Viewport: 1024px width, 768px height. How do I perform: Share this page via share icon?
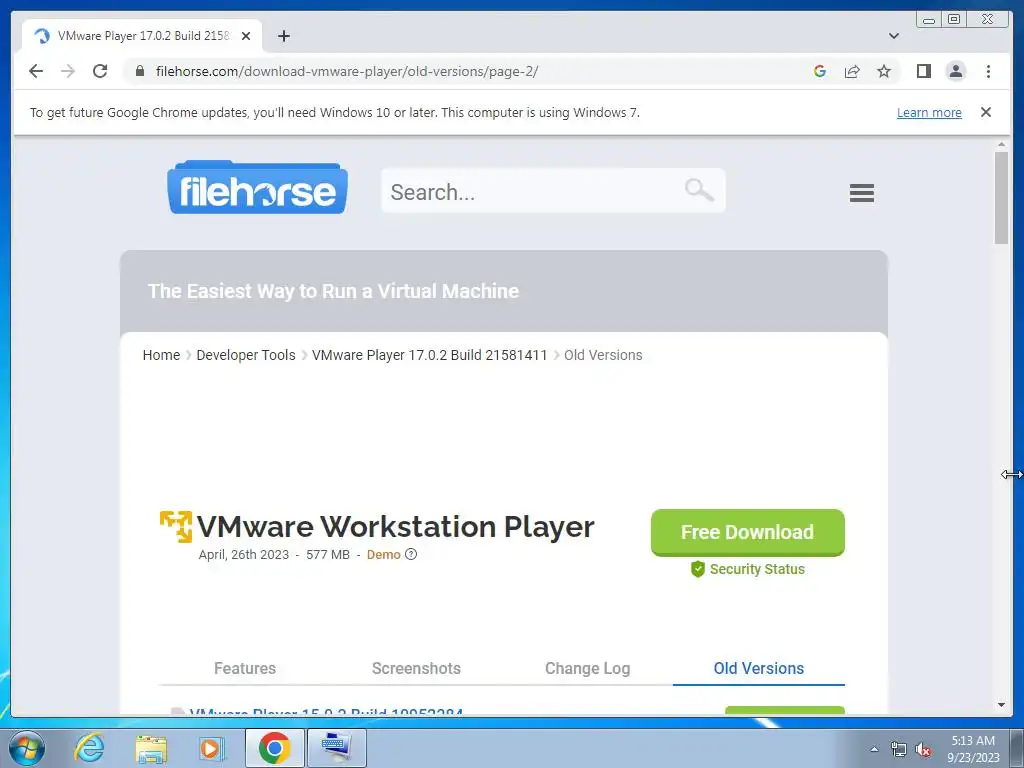852,71
